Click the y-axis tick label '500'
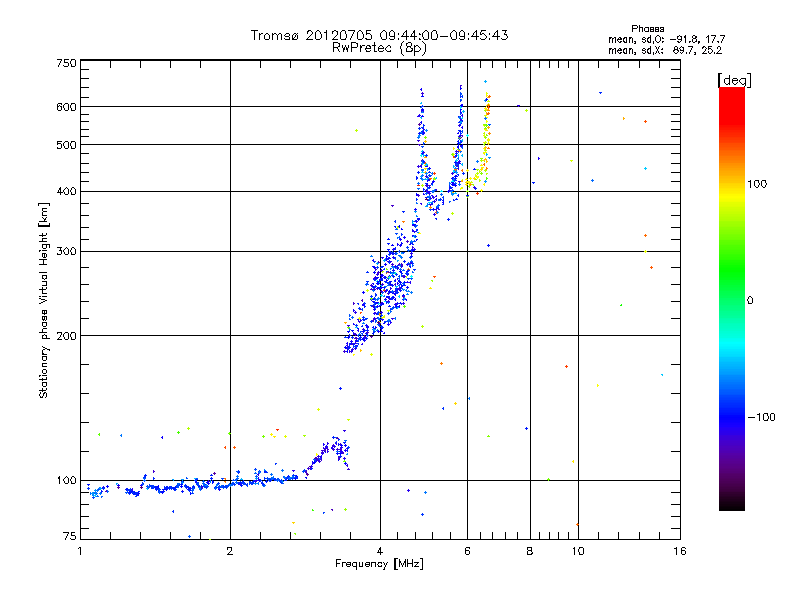Screen dimensions: 800x600 [x=66, y=145]
